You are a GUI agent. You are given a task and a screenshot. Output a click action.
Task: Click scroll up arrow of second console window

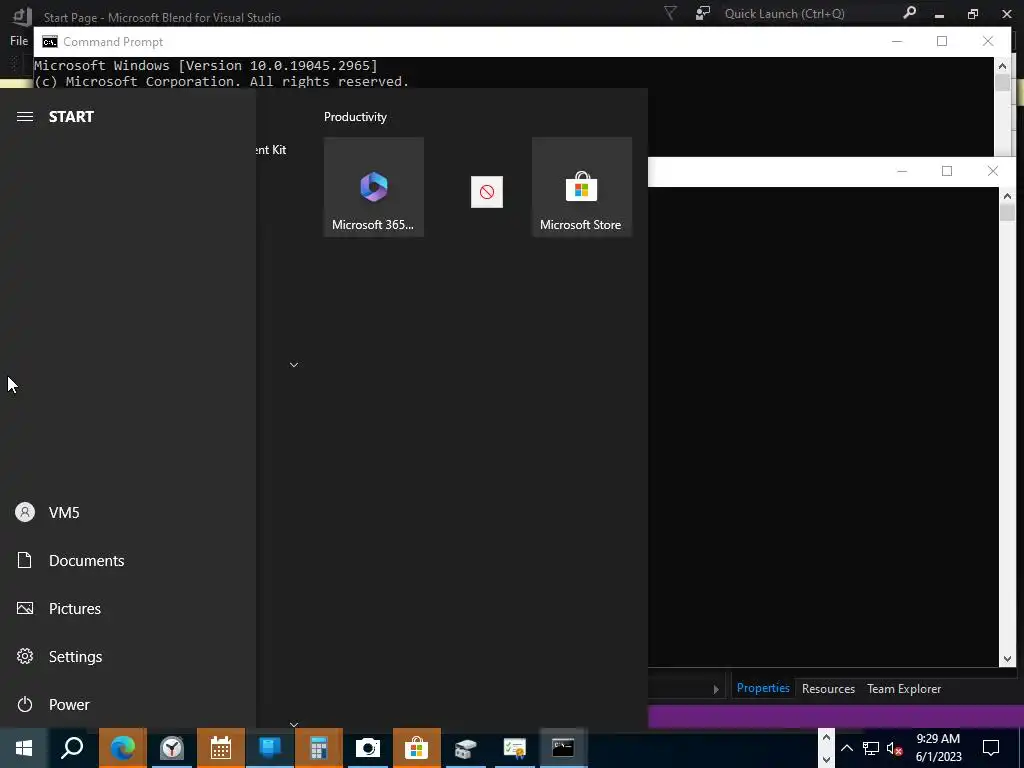tap(1006, 196)
